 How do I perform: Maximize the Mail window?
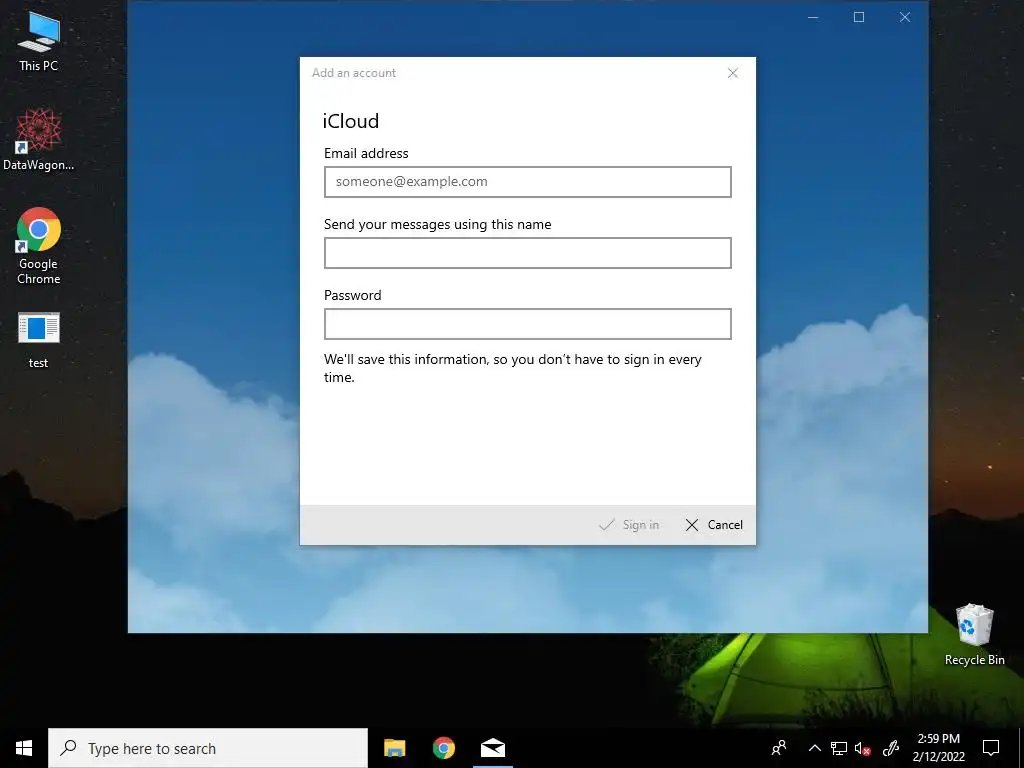pyautogui.click(x=859, y=18)
